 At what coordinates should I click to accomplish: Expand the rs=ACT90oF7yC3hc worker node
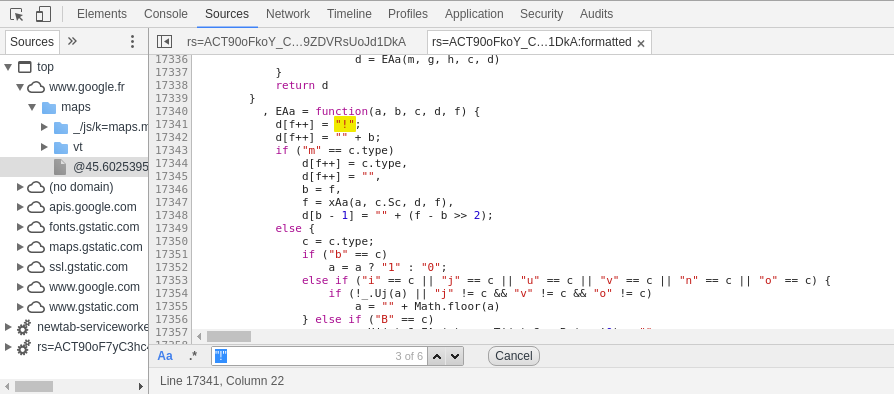click(x=8, y=347)
